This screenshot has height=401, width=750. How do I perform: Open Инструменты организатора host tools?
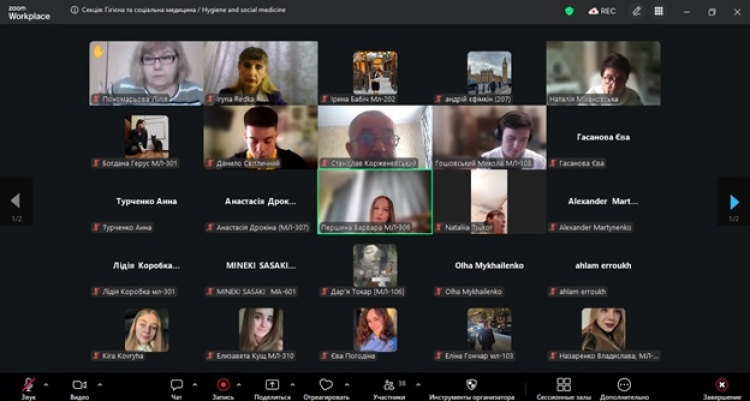tap(471, 385)
